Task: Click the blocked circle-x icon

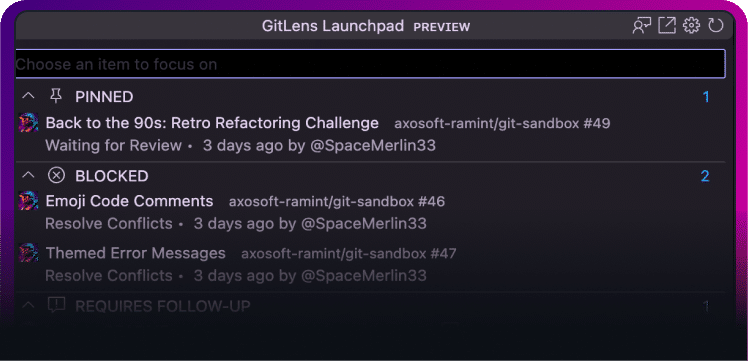Action: click(x=56, y=175)
